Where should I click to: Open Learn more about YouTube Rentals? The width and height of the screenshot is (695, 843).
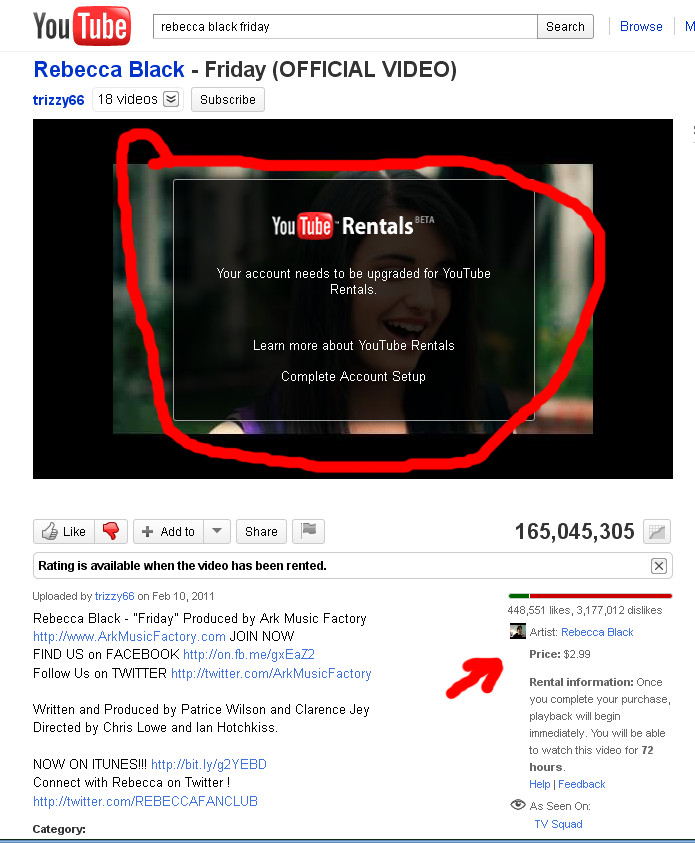click(x=354, y=345)
